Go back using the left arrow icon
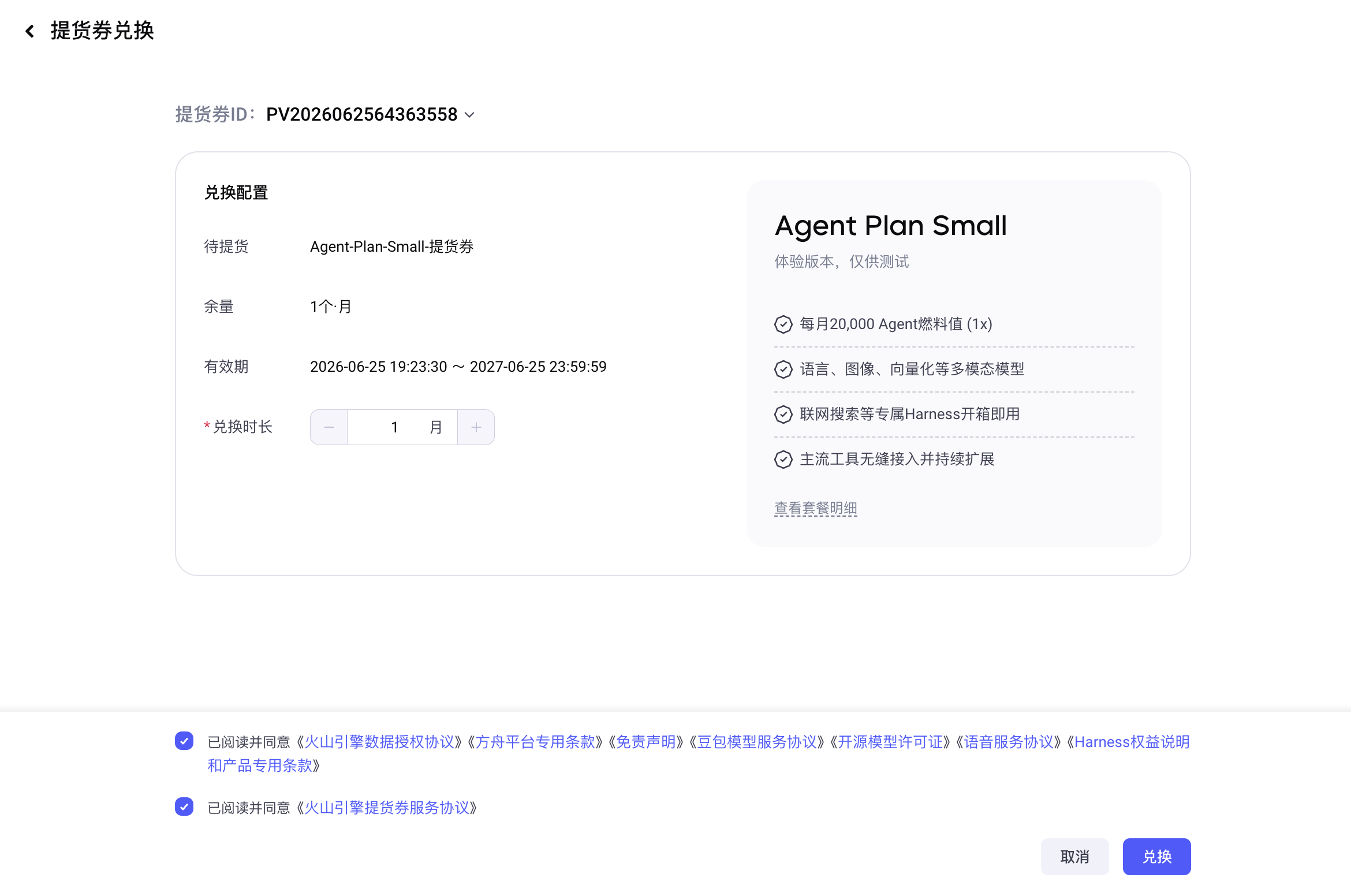The image size is (1351, 896). (x=30, y=31)
